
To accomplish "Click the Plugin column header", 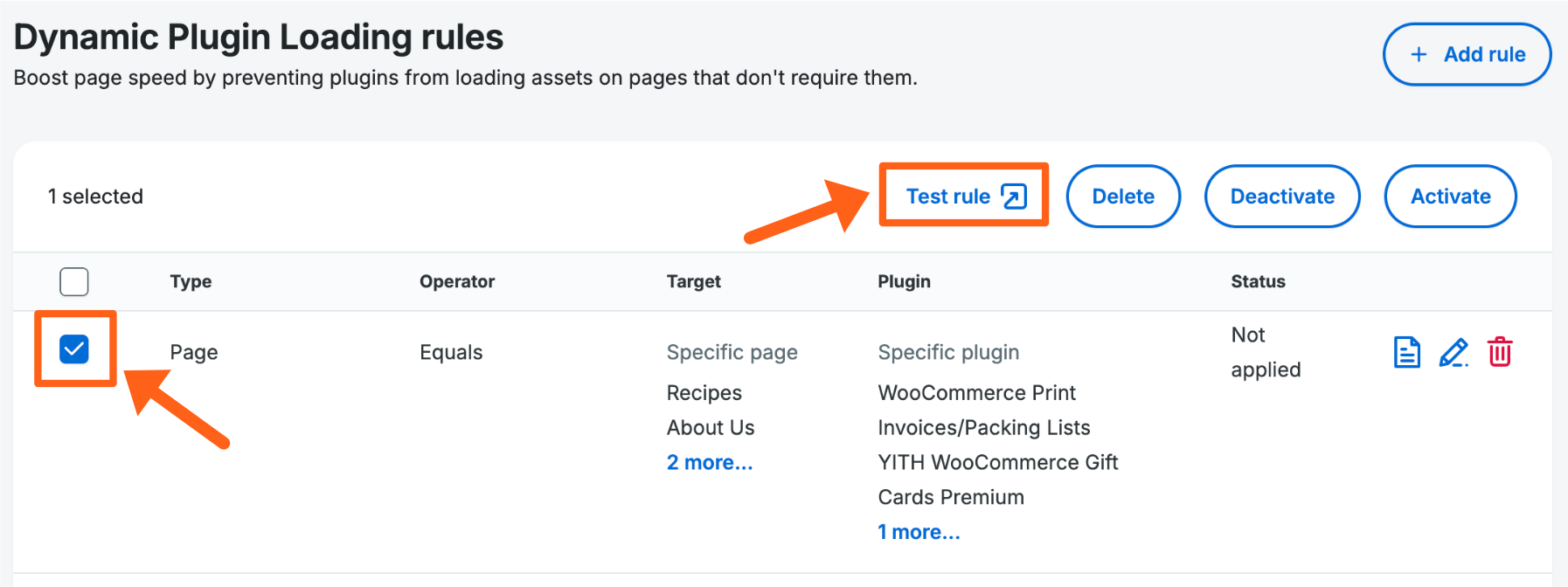I will 904,281.
